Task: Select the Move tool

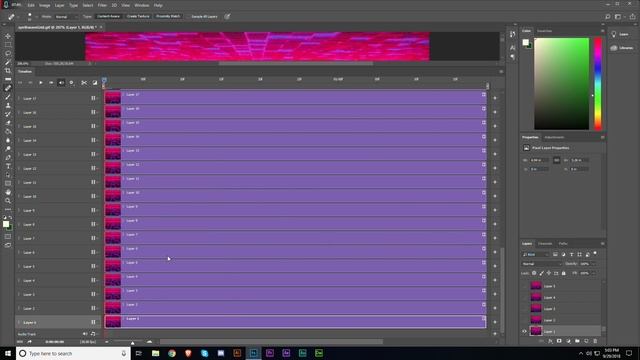Action: 8,36
